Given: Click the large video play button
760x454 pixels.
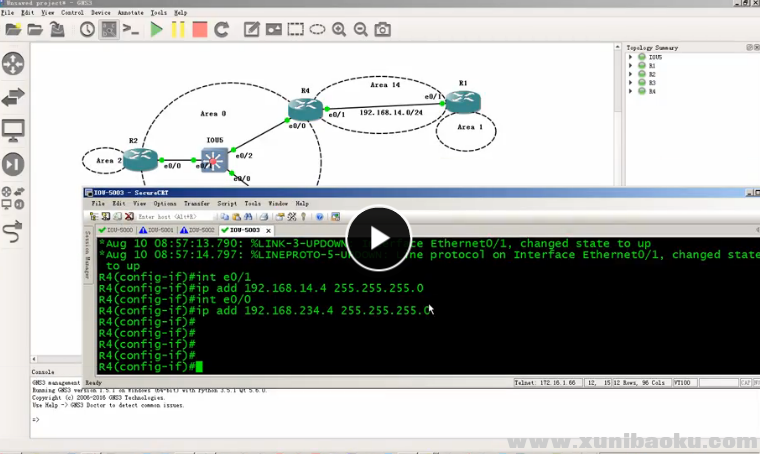Looking at the screenshot, I should click(x=379, y=237).
